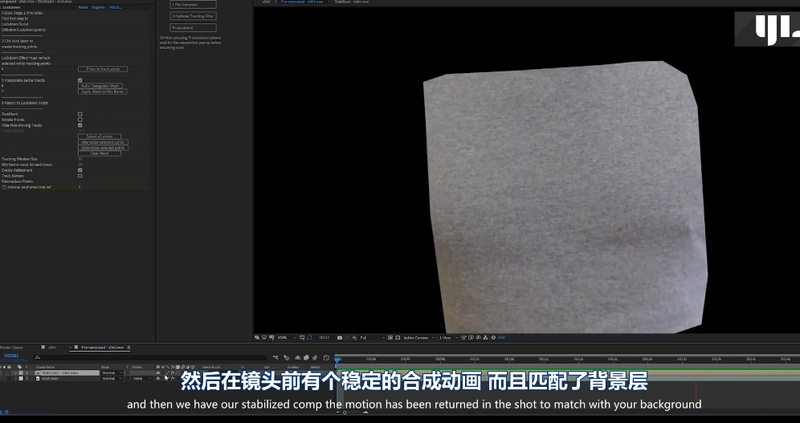Click the snapshot camera icon in viewer

(x=340, y=337)
